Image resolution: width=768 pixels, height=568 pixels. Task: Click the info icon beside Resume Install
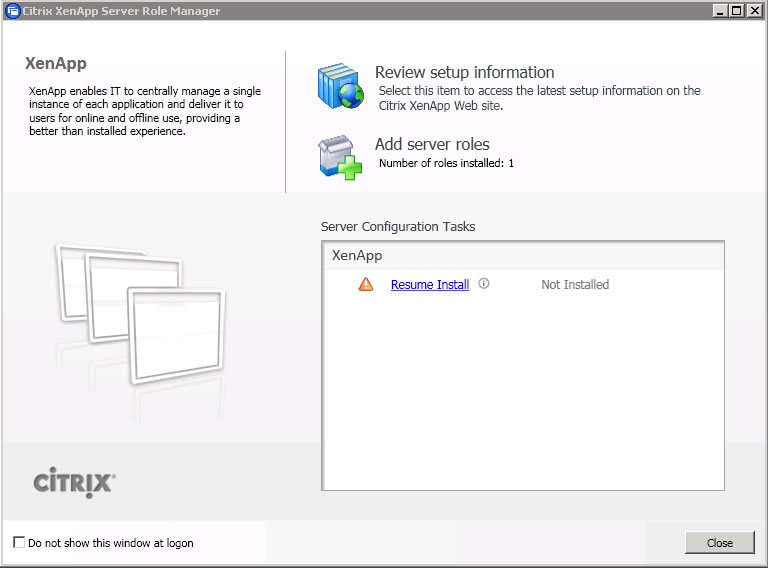[483, 284]
